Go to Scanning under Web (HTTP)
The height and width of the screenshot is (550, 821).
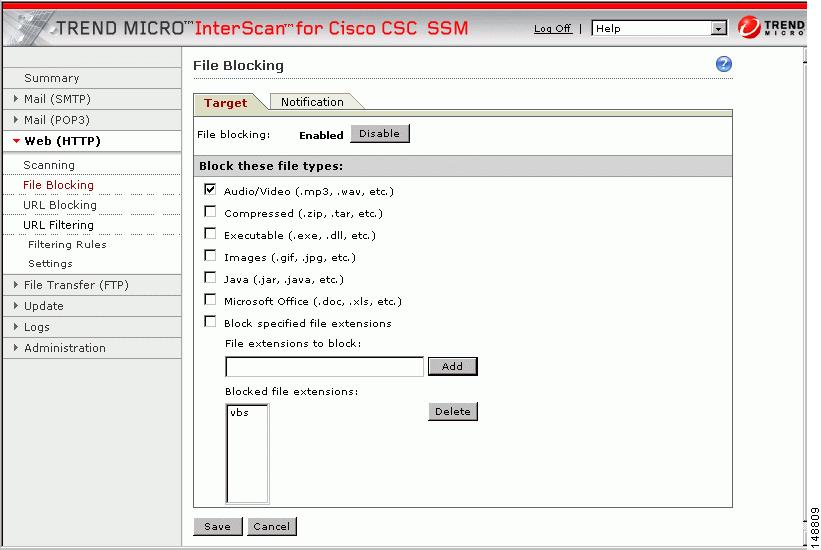tap(49, 165)
